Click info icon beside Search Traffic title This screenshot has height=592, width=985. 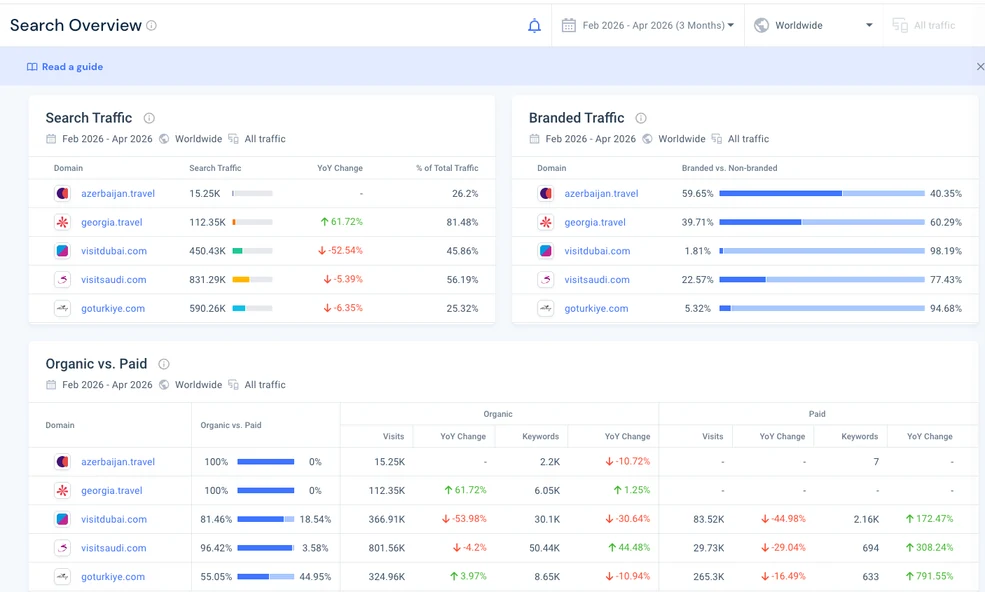(x=149, y=118)
